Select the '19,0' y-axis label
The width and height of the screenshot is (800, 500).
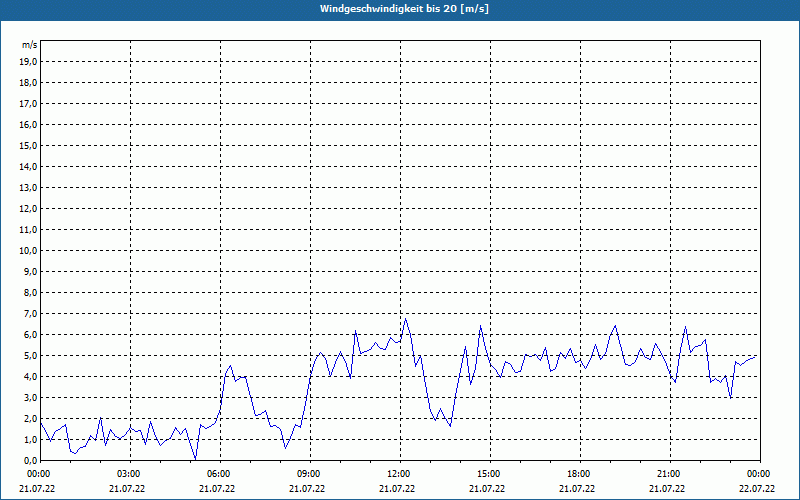click(29, 62)
